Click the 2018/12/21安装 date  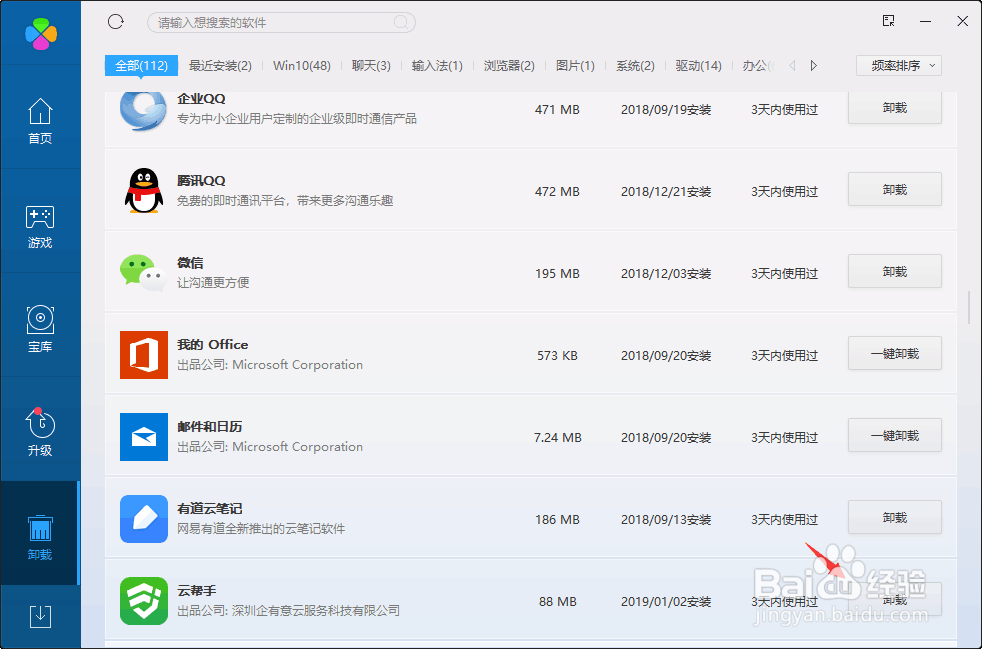click(x=666, y=192)
